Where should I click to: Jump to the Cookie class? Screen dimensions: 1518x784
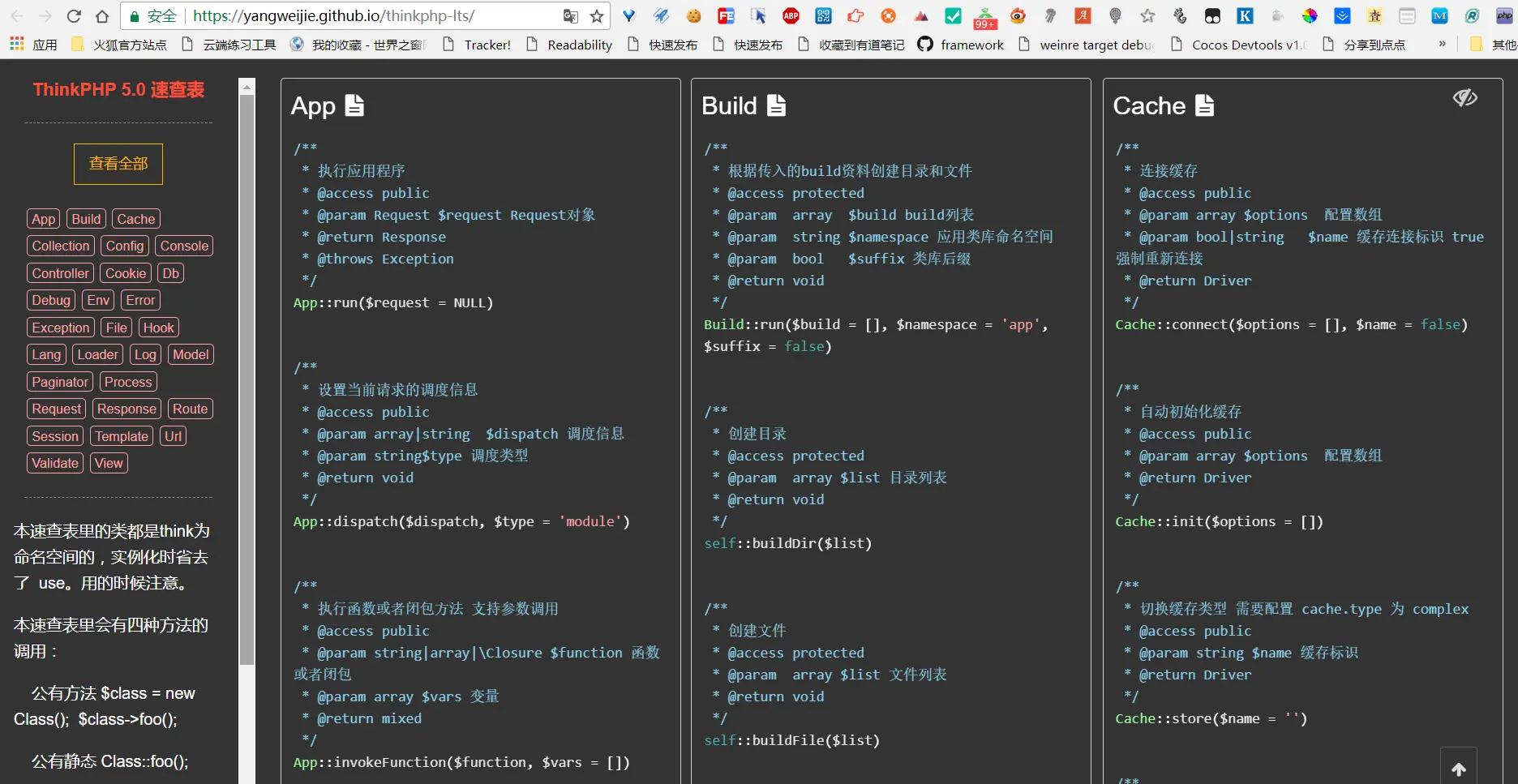[x=126, y=273]
